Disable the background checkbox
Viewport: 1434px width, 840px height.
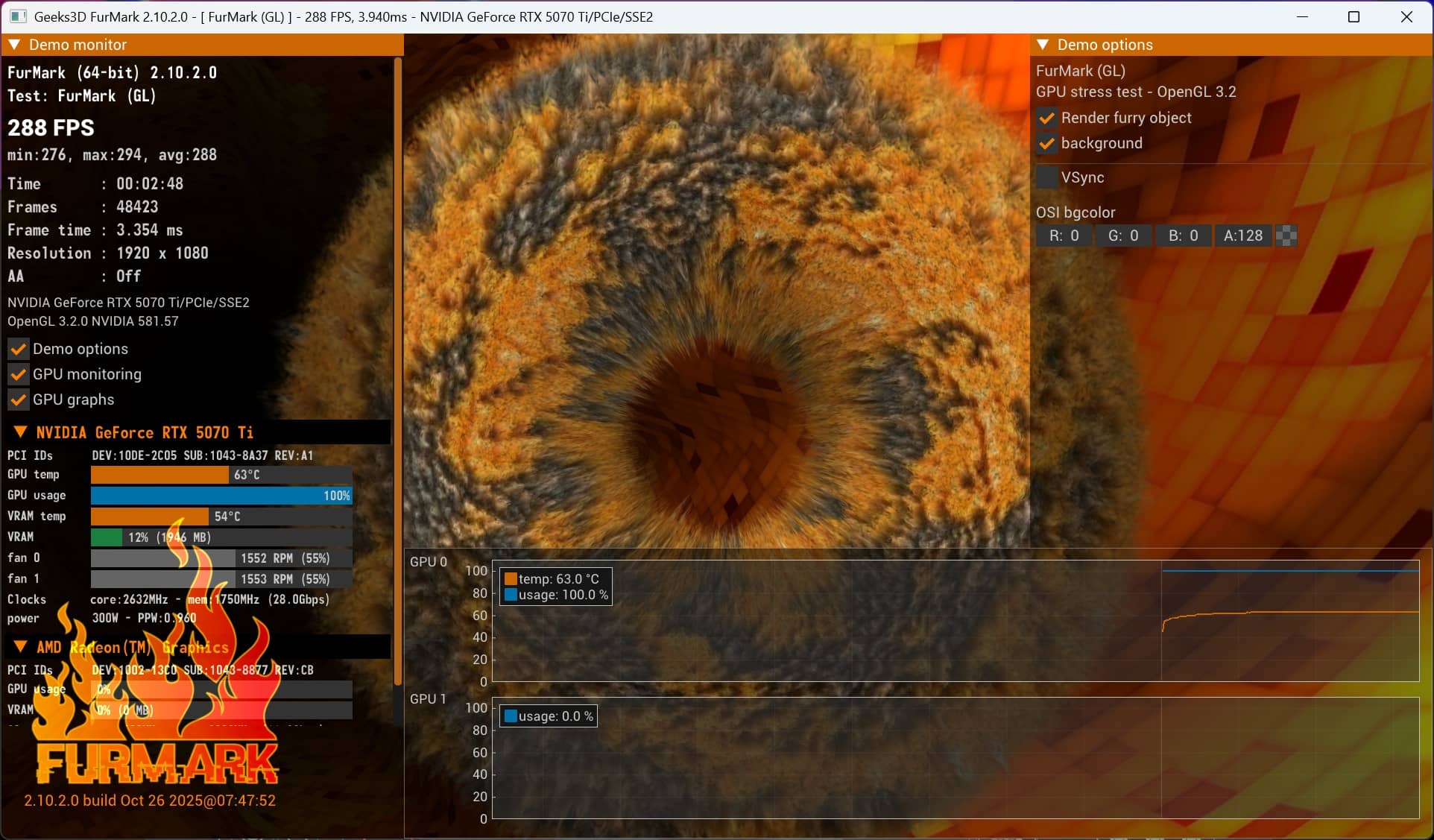[x=1047, y=143]
